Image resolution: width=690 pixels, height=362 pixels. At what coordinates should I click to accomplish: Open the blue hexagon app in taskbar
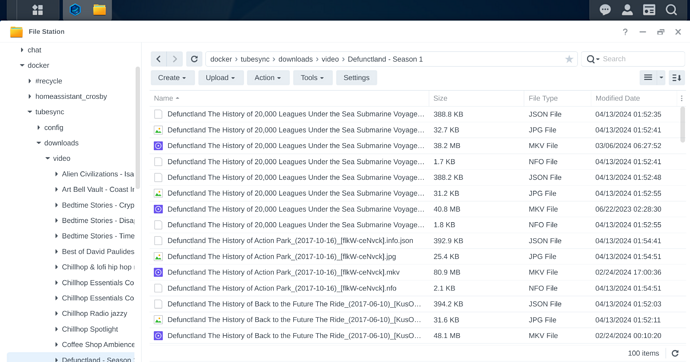click(x=75, y=10)
